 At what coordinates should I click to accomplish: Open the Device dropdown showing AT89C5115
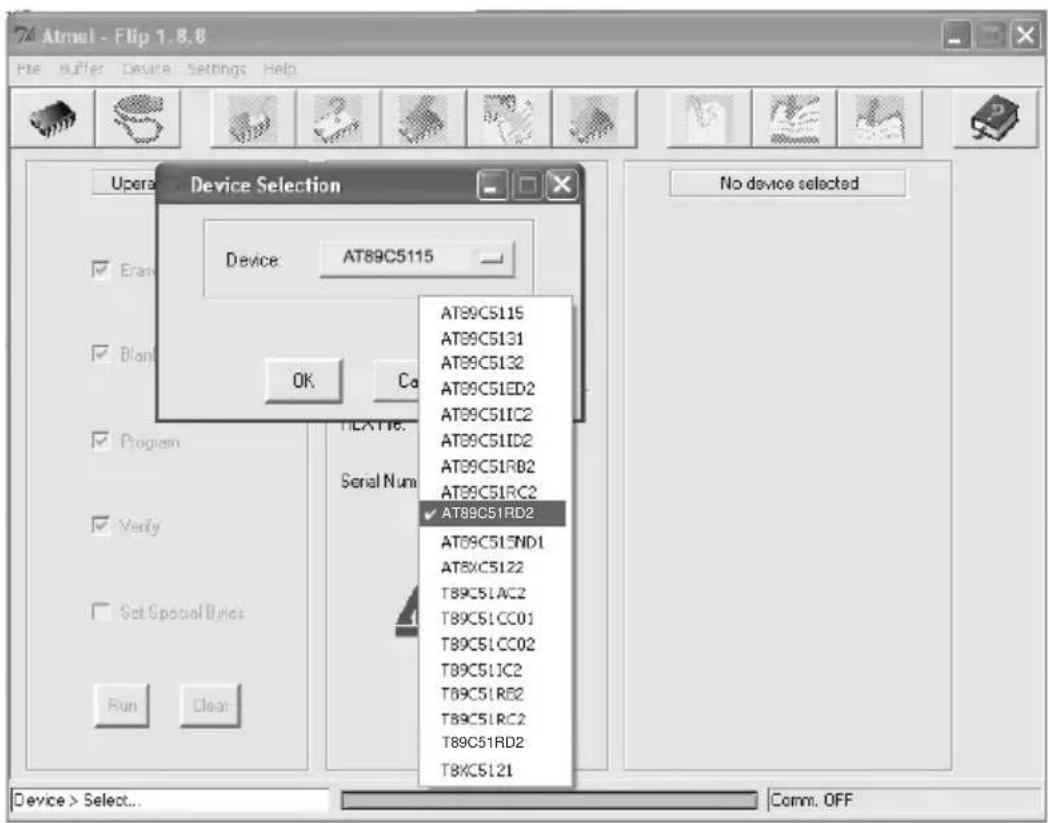click(417, 258)
